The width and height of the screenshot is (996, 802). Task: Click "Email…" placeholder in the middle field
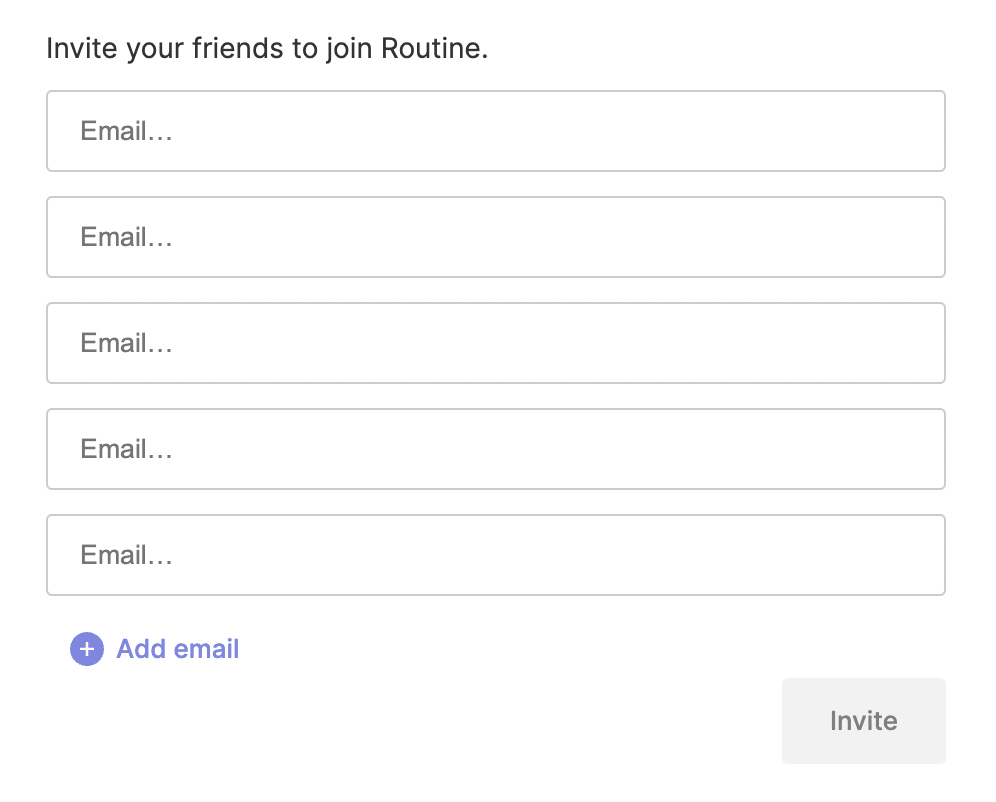pos(126,343)
